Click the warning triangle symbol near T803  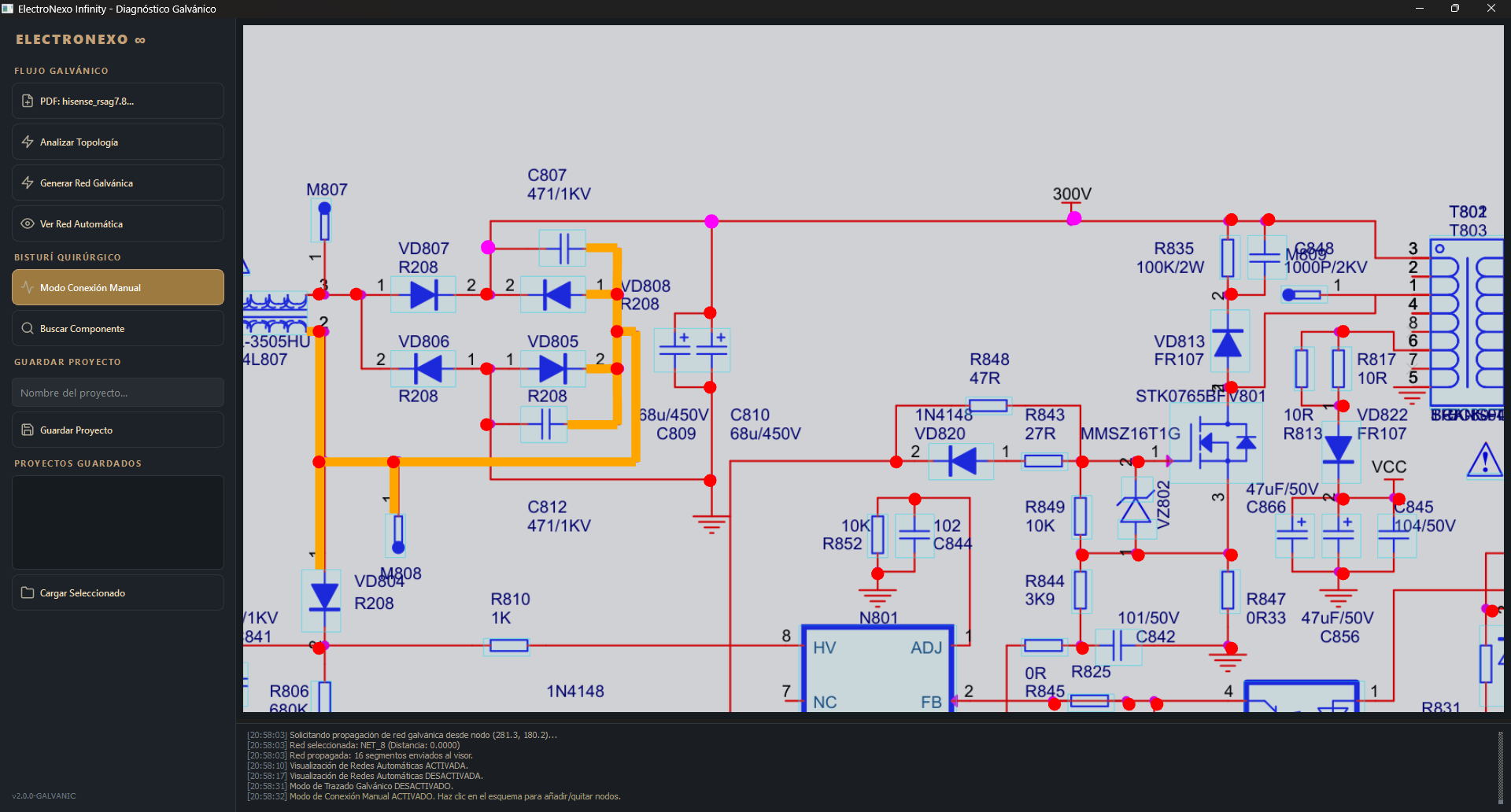pyautogui.click(x=1485, y=460)
